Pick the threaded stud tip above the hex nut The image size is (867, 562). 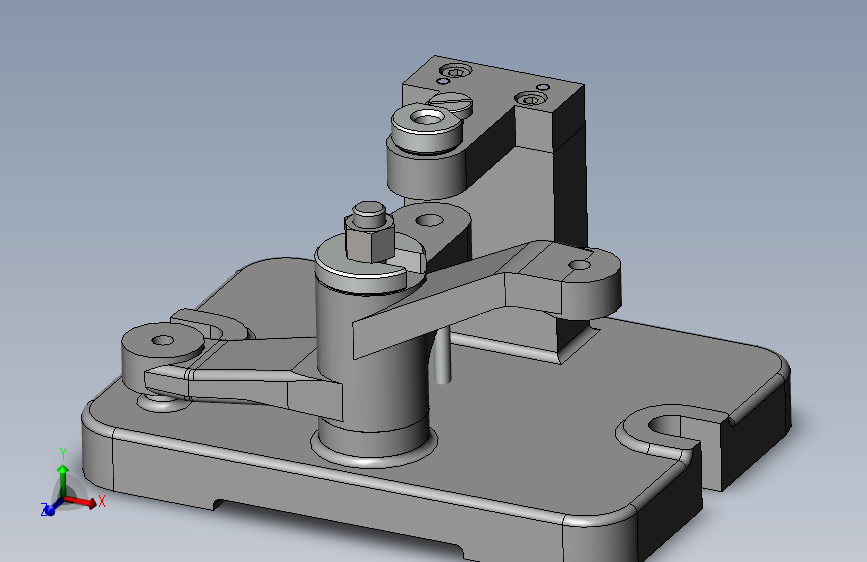click(369, 213)
